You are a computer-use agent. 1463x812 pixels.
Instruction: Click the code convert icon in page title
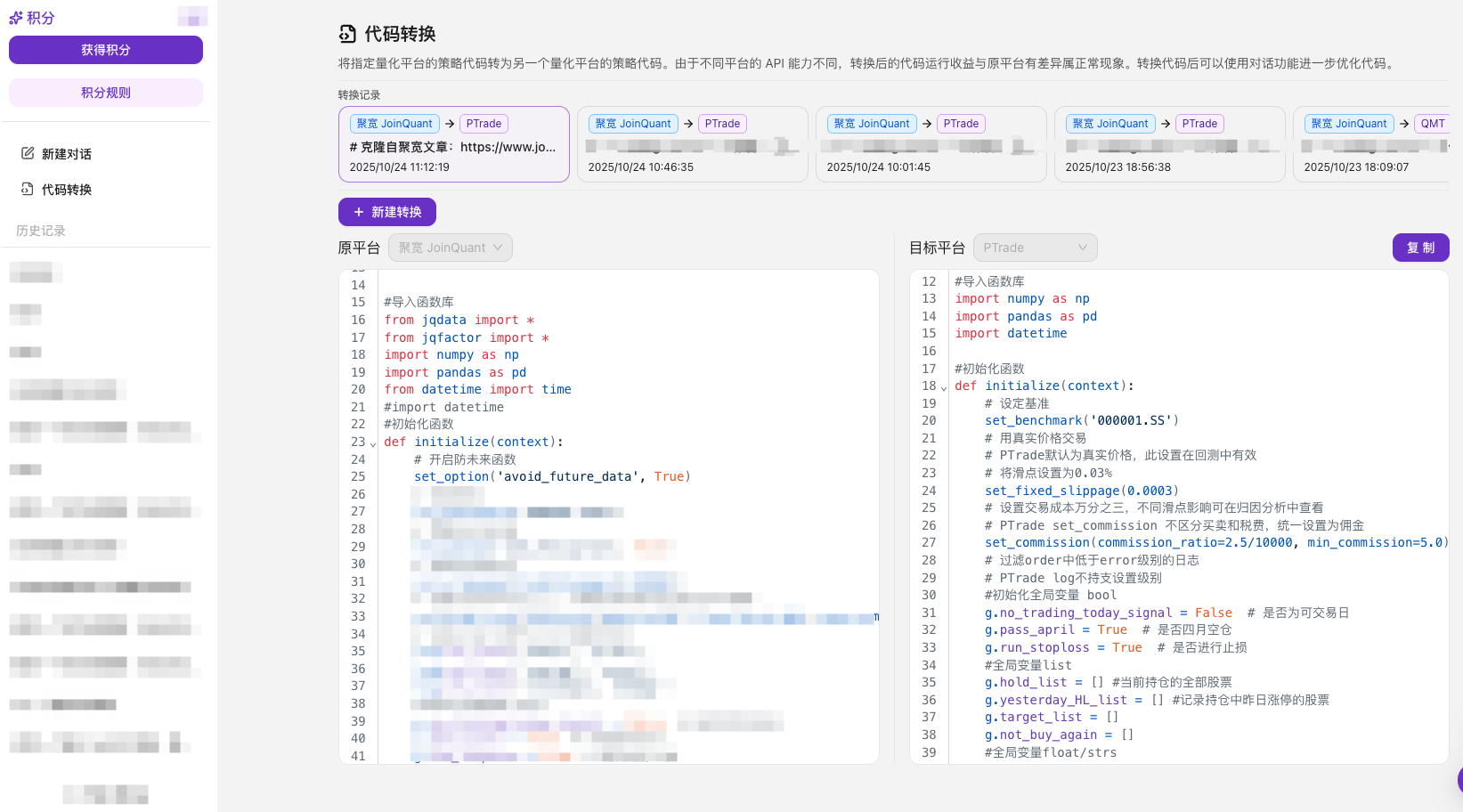(347, 34)
